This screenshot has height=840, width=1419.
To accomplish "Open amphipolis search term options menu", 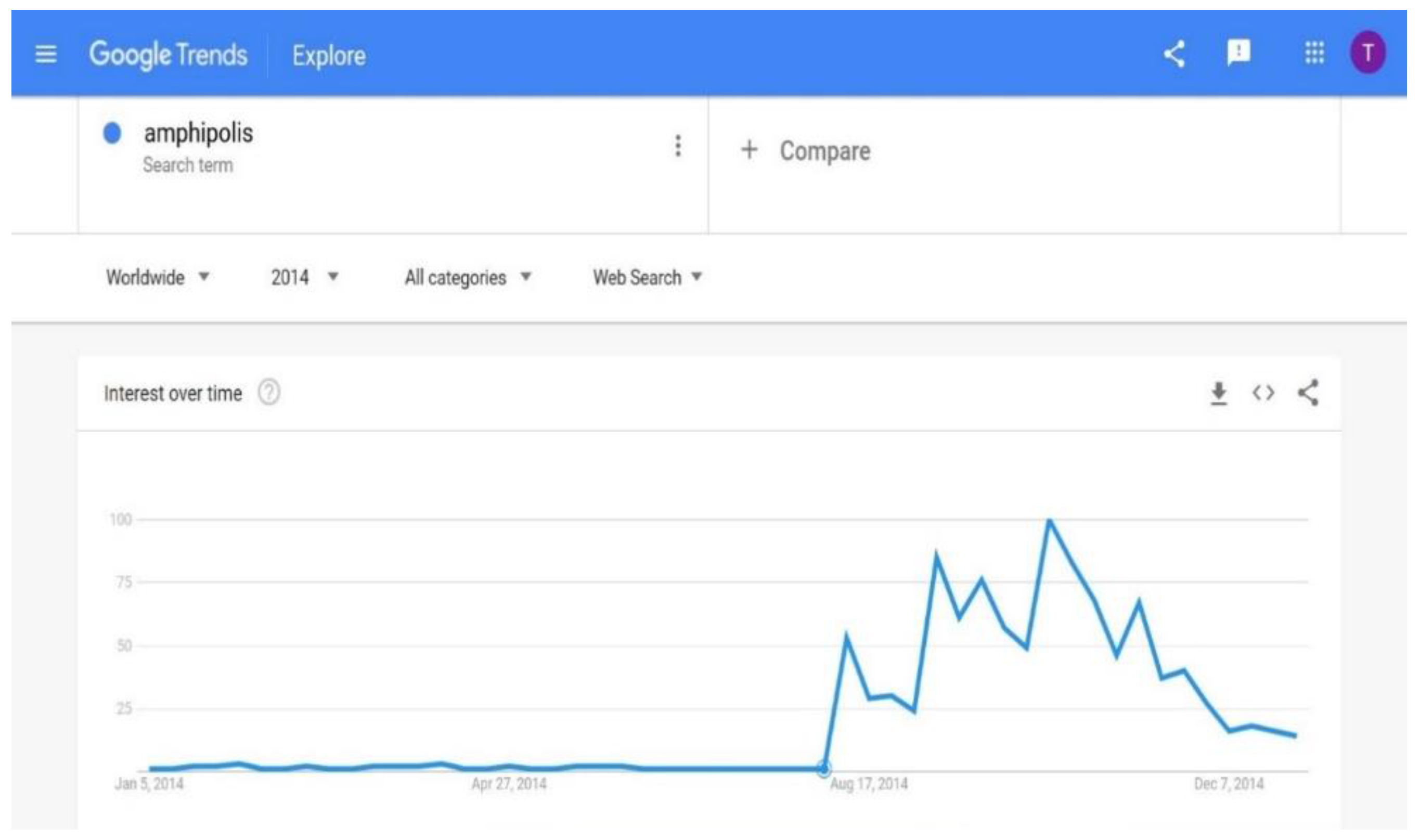I will coord(678,146).
